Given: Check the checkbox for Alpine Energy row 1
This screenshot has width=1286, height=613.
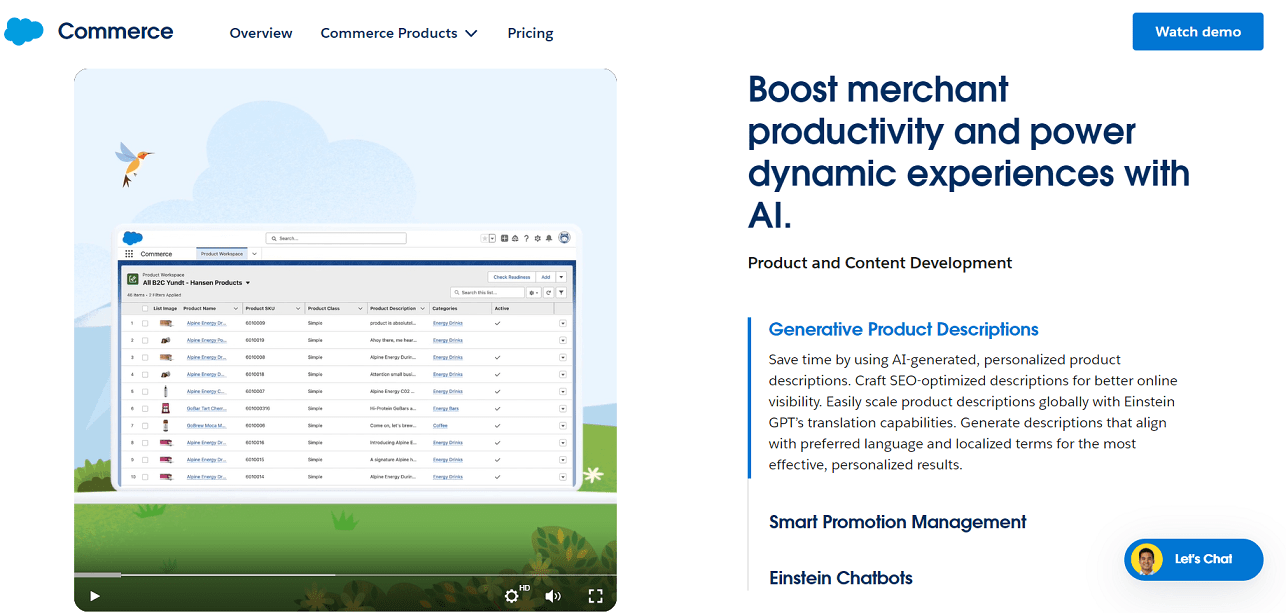Looking at the screenshot, I should tap(146, 323).
